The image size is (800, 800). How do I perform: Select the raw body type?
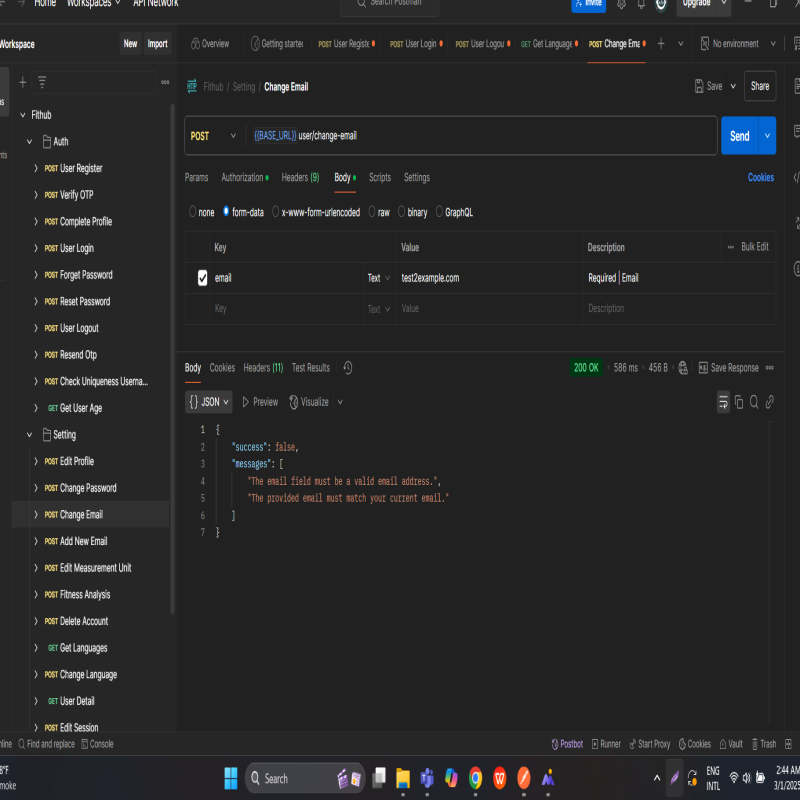click(x=378, y=212)
